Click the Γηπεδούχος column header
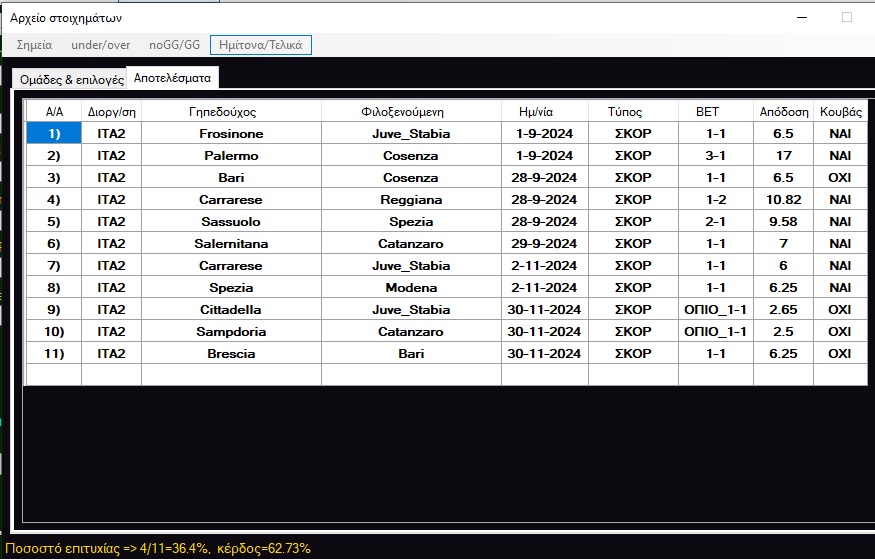This screenshot has width=875, height=559. (x=230, y=112)
